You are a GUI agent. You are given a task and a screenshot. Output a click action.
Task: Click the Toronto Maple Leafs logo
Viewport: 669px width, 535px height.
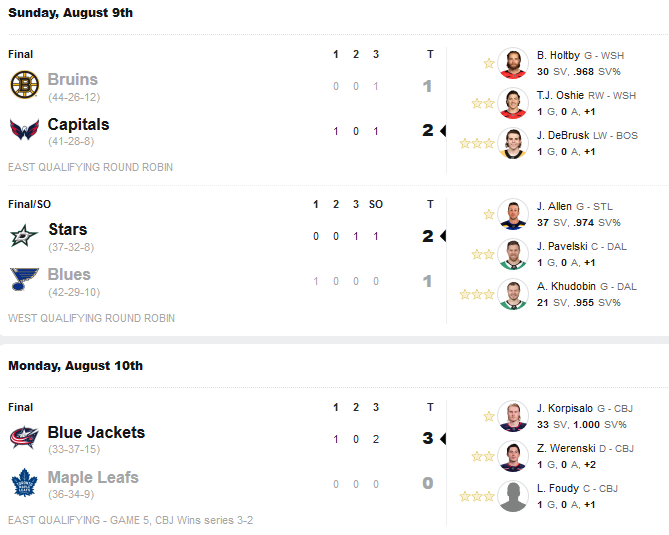click(24, 482)
